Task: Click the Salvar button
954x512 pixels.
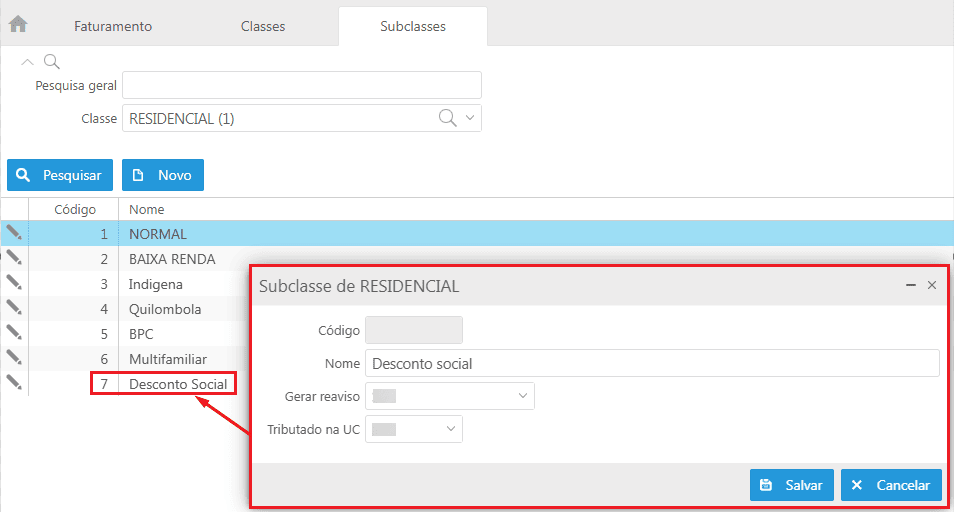Action: tap(791, 485)
